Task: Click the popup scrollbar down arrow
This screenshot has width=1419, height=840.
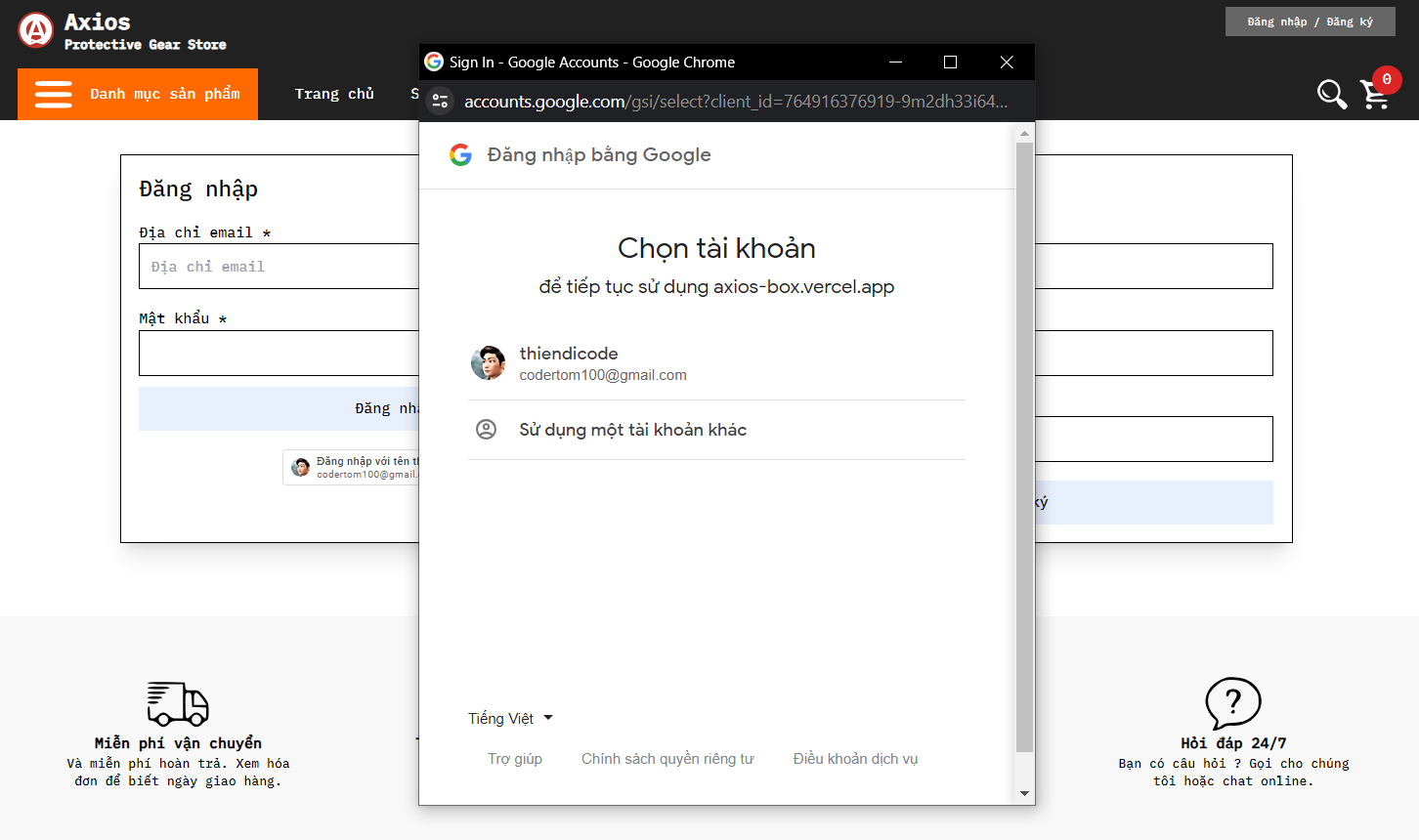Action: tap(1024, 793)
